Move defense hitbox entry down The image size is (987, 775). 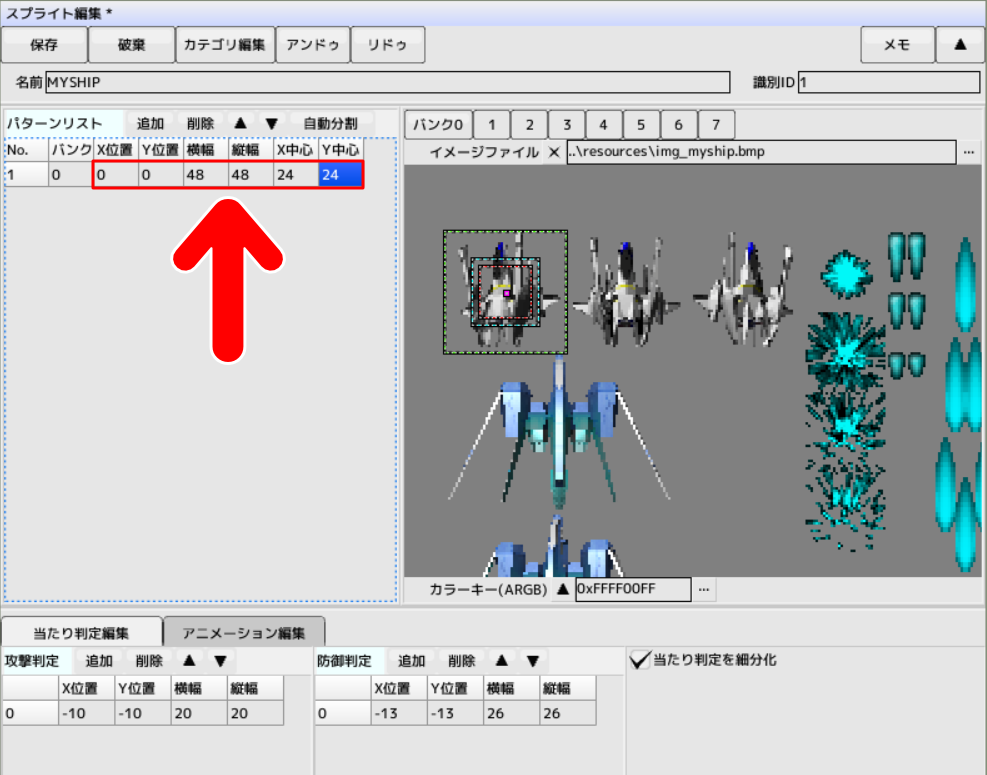[533, 661]
